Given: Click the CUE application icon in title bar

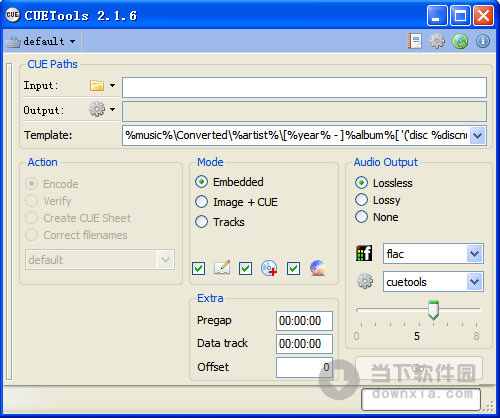Looking at the screenshot, I should pos(13,15).
